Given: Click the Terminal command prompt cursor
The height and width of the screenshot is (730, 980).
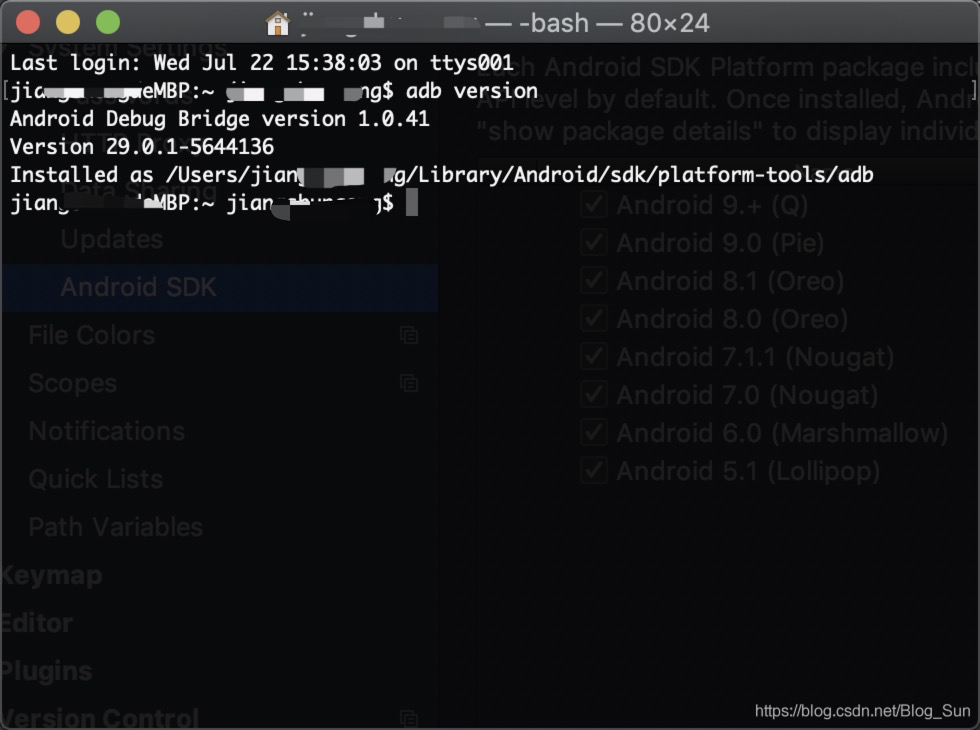Looking at the screenshot, I should (411, 202).
